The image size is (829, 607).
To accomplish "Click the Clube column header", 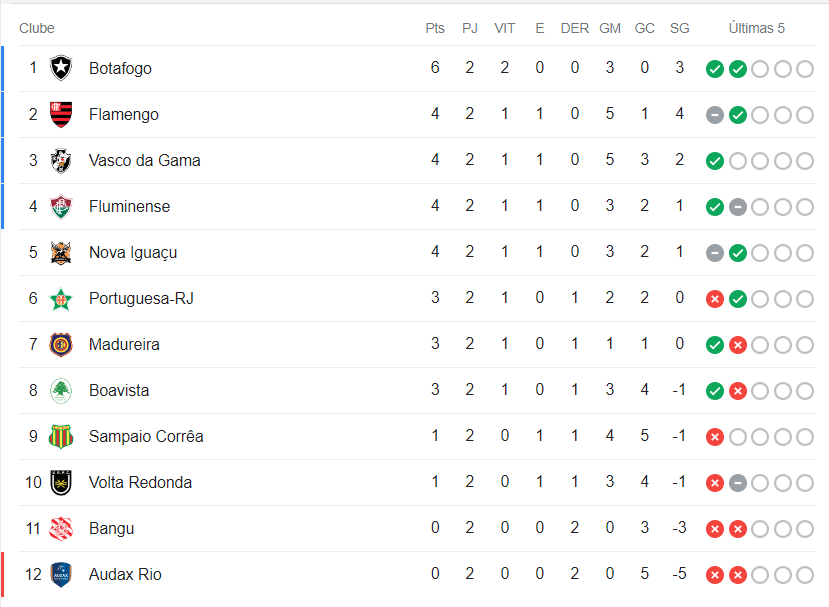I will tap(37, 28).
